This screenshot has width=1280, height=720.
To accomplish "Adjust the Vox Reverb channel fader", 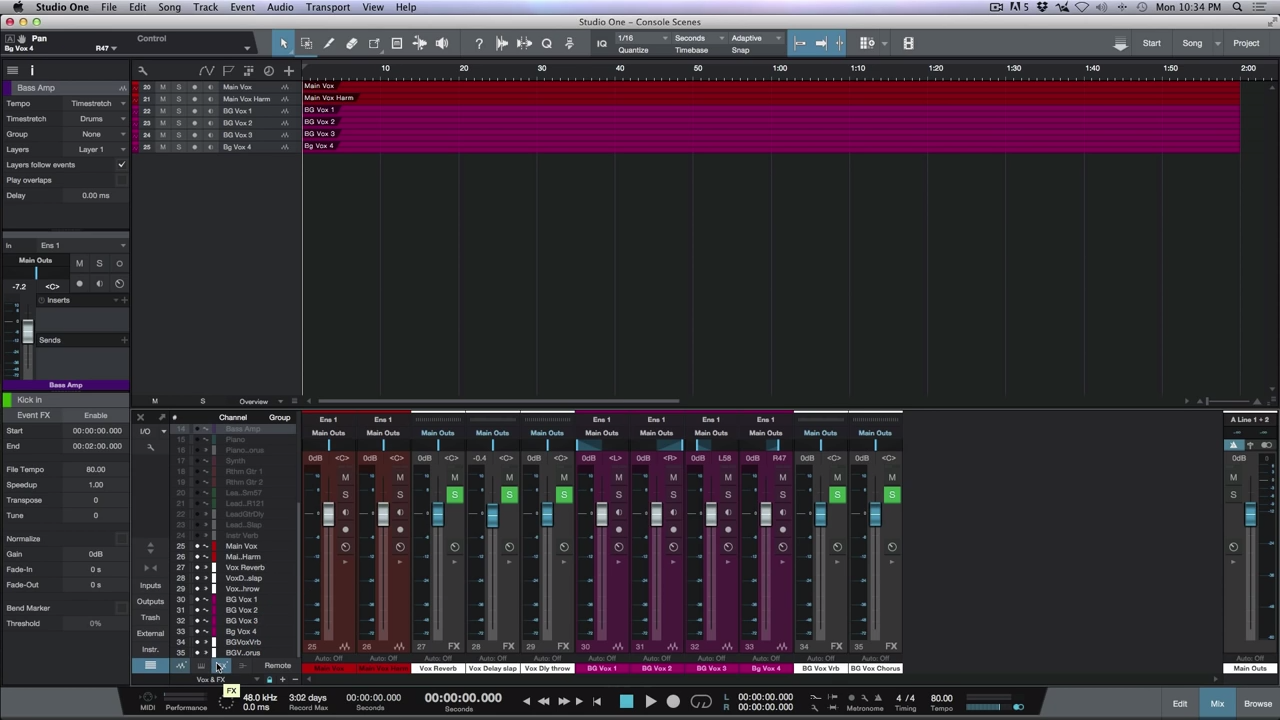I will [x=437, y=514].
